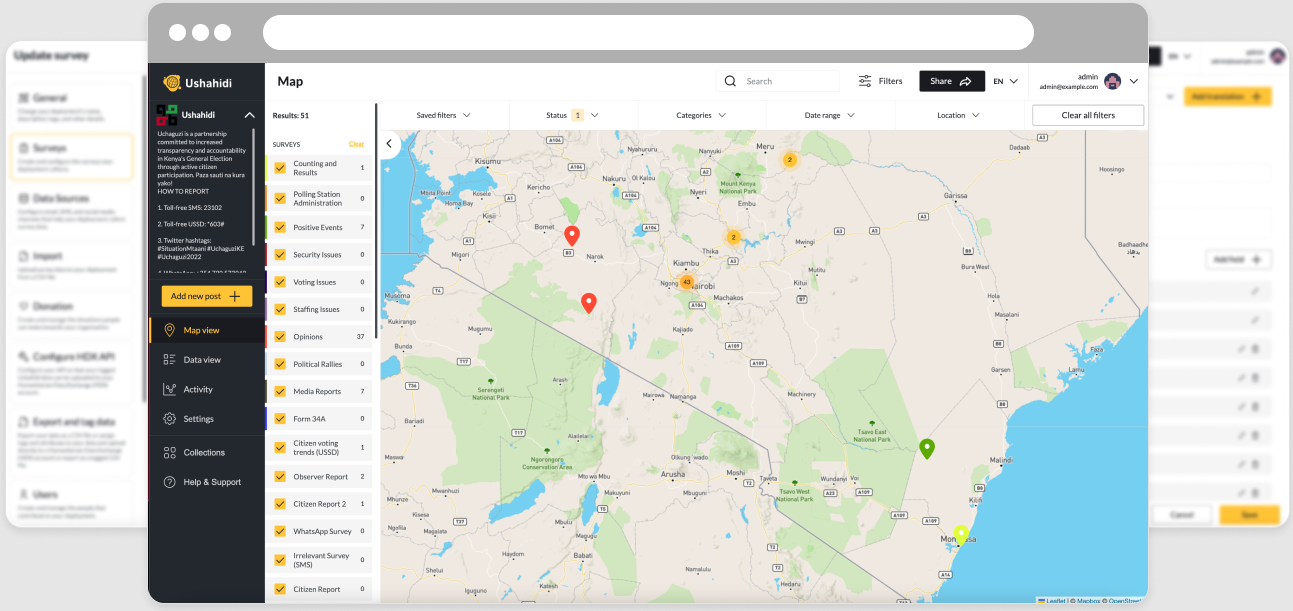
Task: Open the EN language dropdown
Action: (1005, 81)
